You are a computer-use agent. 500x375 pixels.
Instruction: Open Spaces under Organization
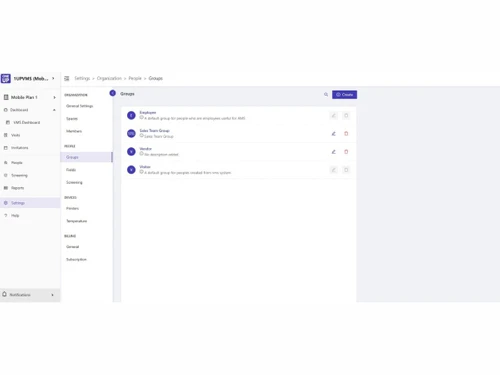[72, 119]
